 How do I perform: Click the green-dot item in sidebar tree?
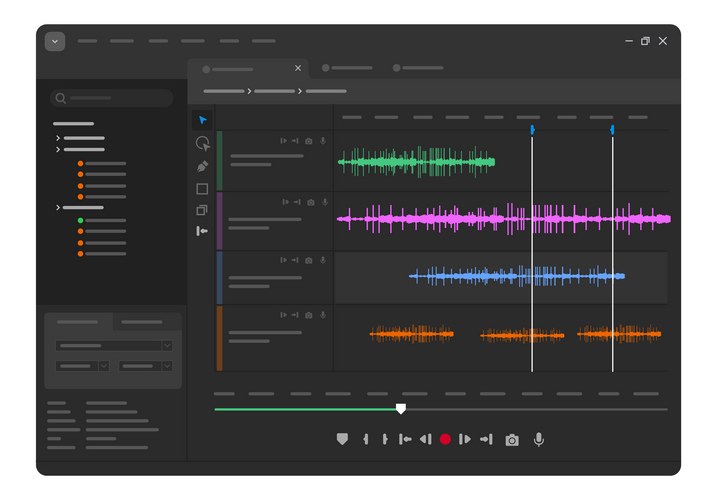coord(104,220)
